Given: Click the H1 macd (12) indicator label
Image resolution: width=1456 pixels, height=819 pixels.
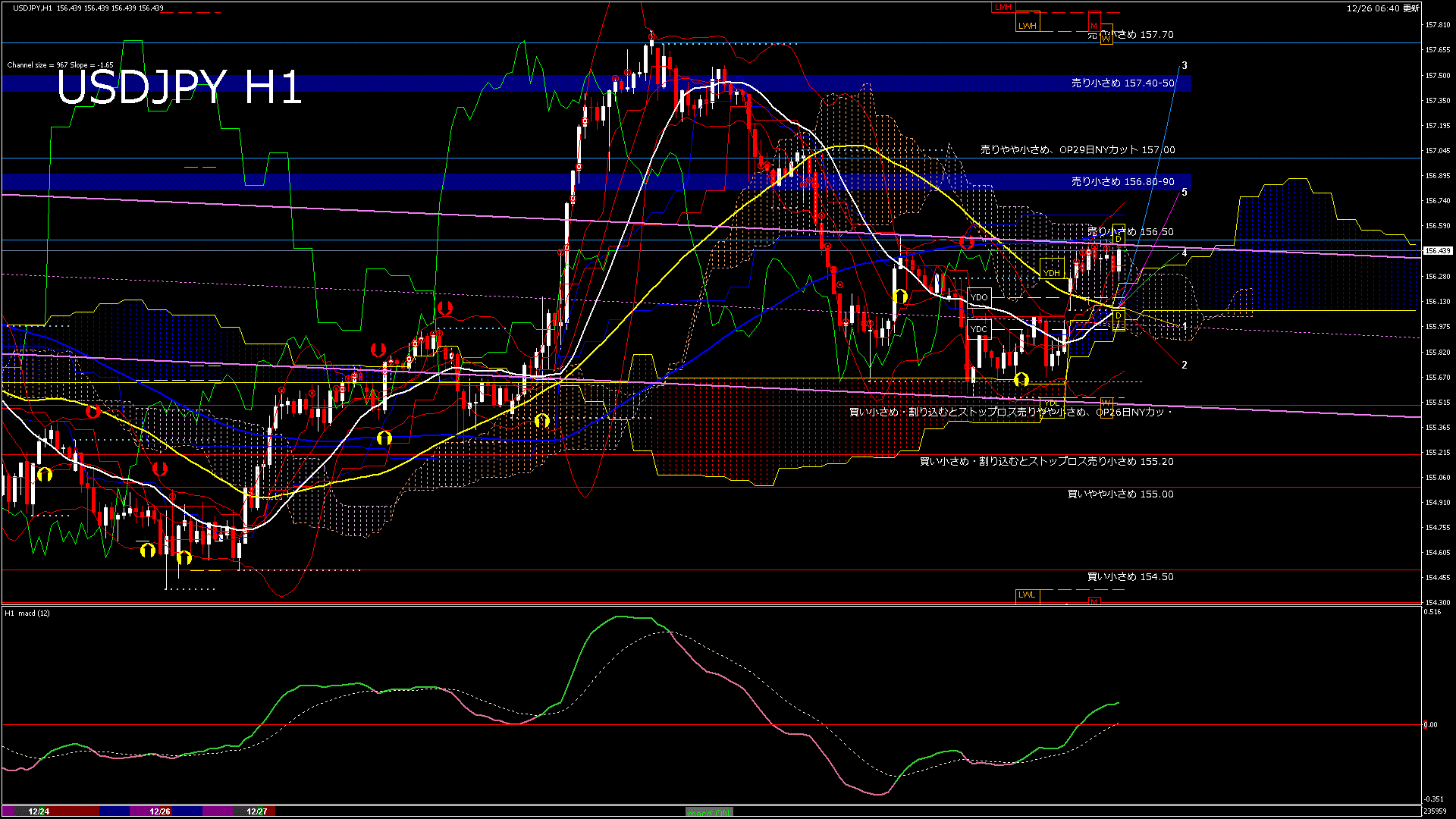Looking at the screenshot, I should (27, 613).
